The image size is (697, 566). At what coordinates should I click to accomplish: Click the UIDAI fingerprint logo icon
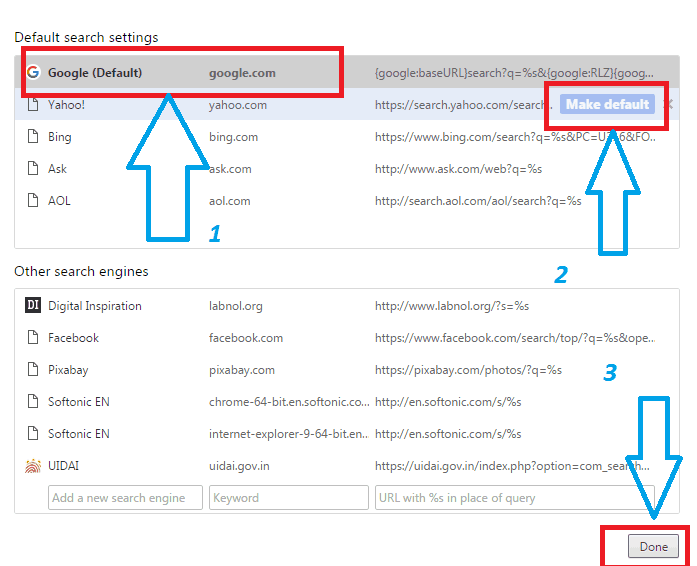pos(33,466)
